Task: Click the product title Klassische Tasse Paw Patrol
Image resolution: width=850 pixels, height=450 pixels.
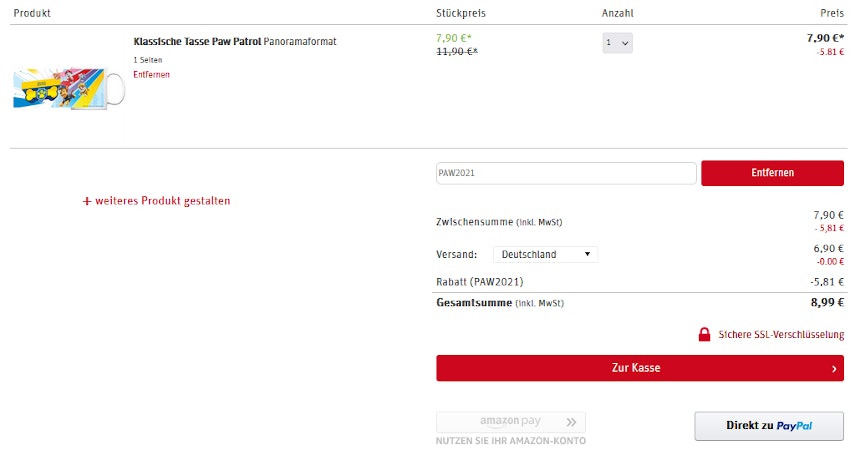Action: pyautogui.click(x=197, y=42)
